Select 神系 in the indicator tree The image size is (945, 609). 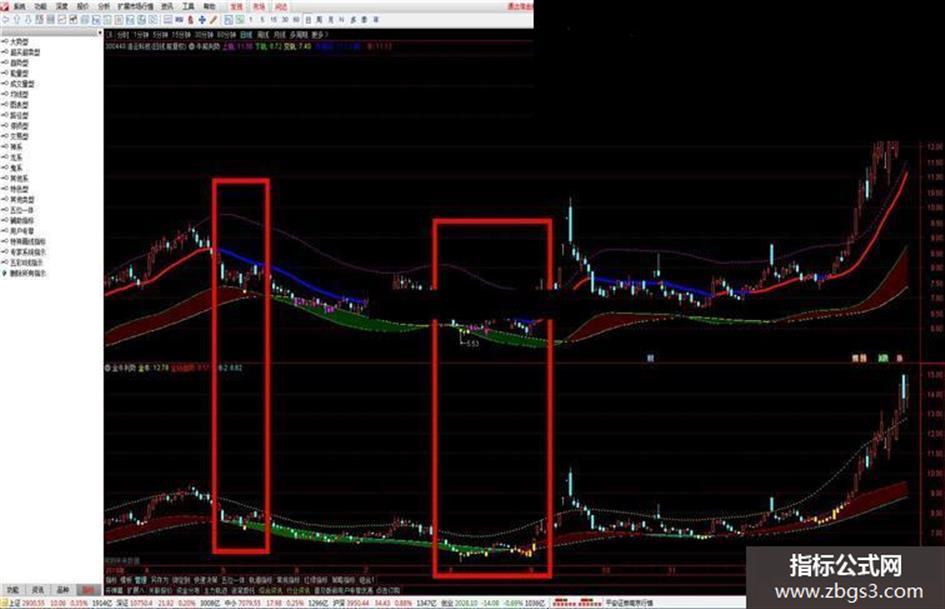[x=16, y=147]
